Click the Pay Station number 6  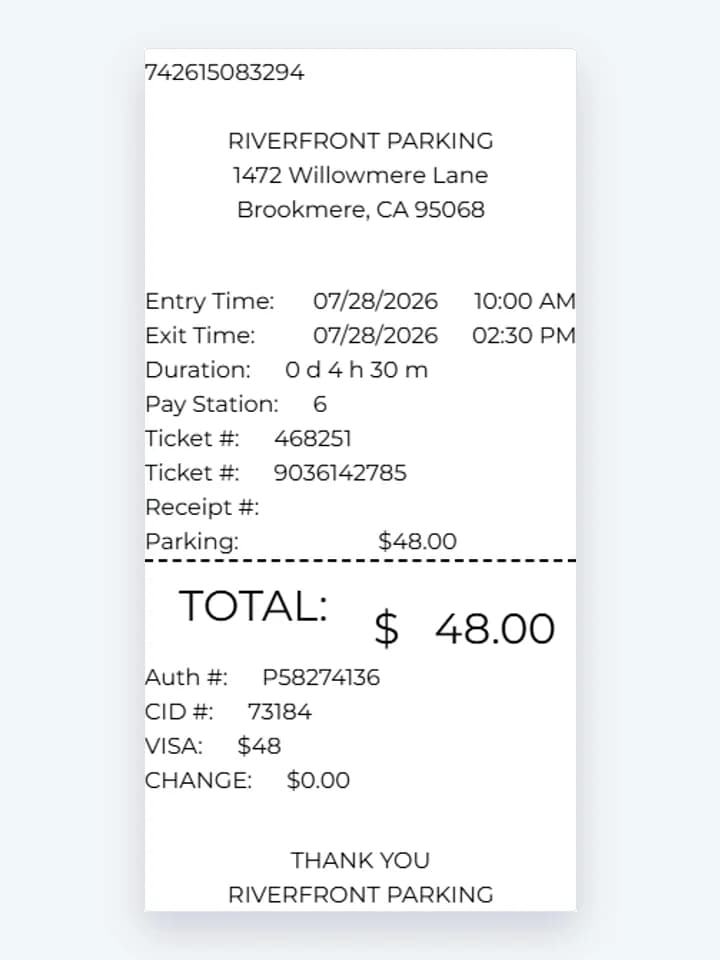pyautogui.click(x=320, y=404)
